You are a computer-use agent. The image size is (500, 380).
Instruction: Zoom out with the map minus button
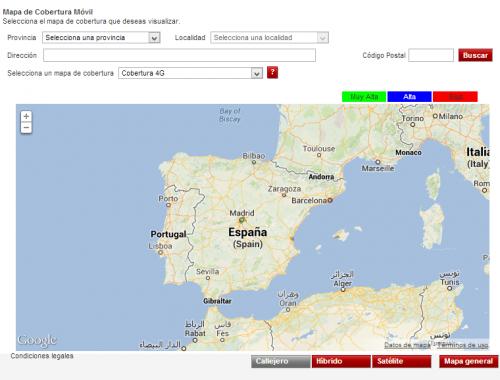26,128
